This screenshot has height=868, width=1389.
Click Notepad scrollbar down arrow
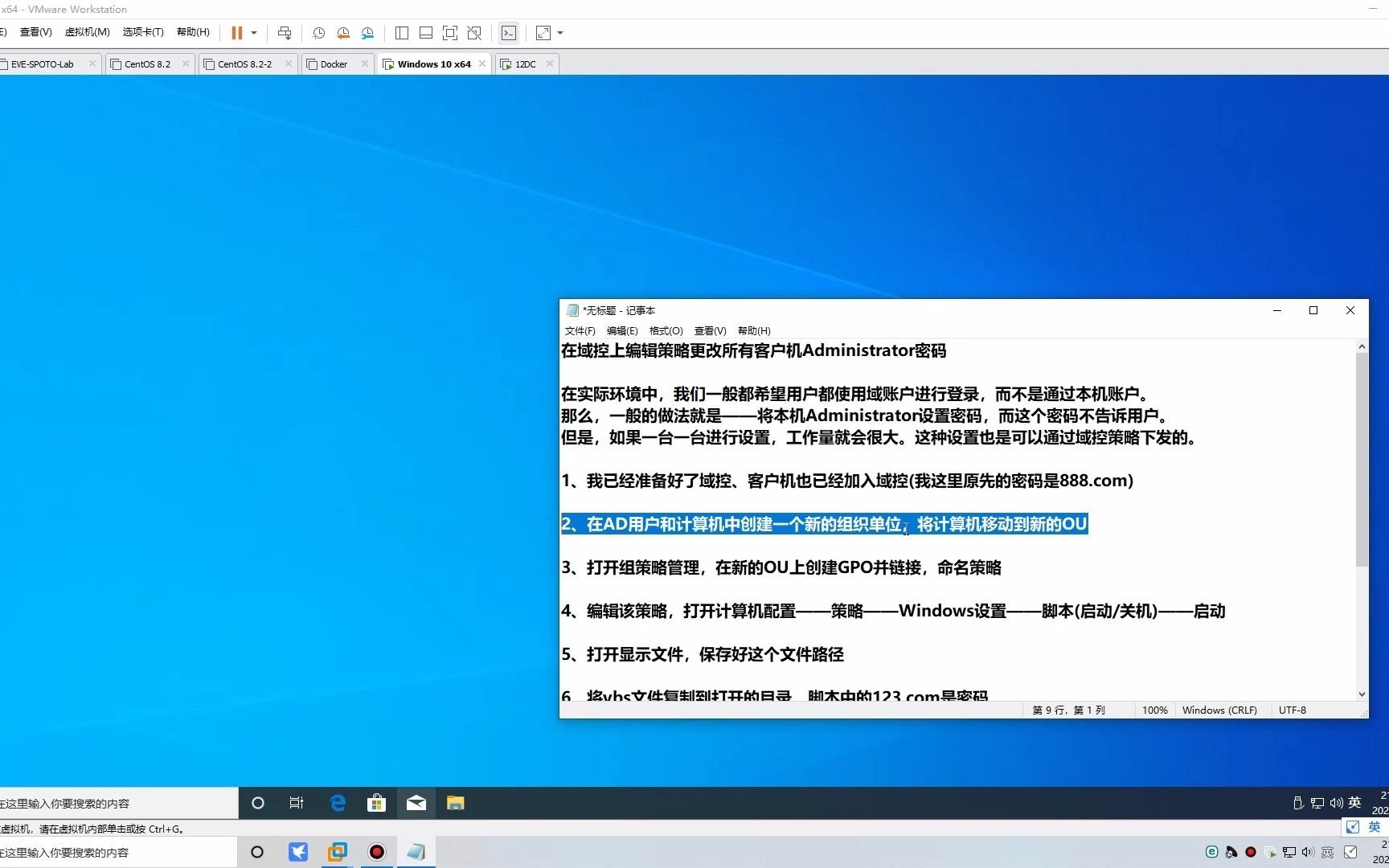coord(1362,694)
